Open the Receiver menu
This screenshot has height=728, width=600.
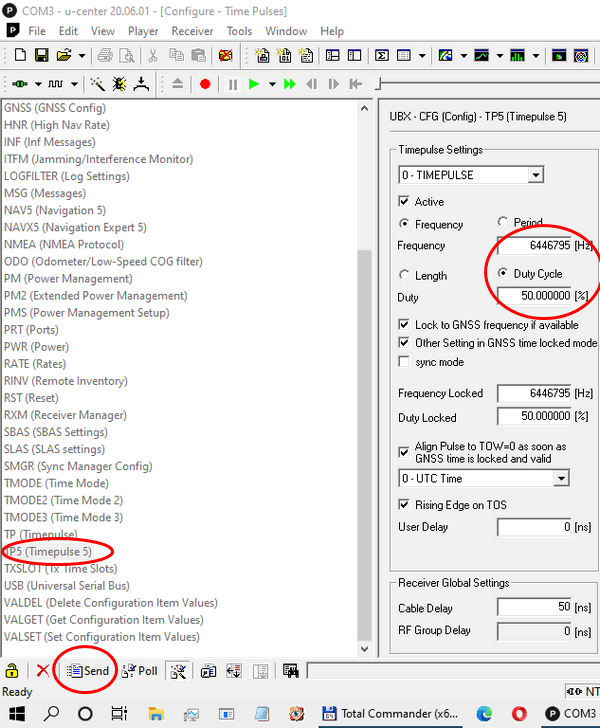click(x=192, y=31)
